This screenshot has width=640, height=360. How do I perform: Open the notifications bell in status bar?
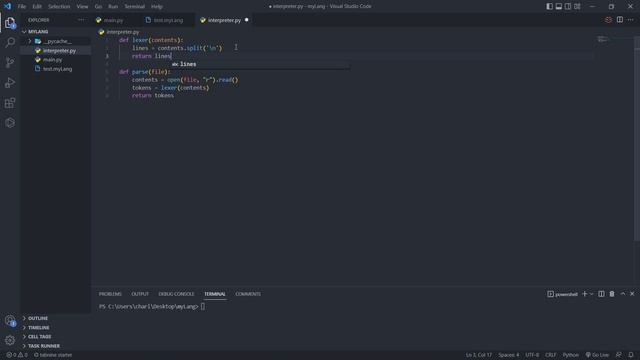click(x=631, y=355)
